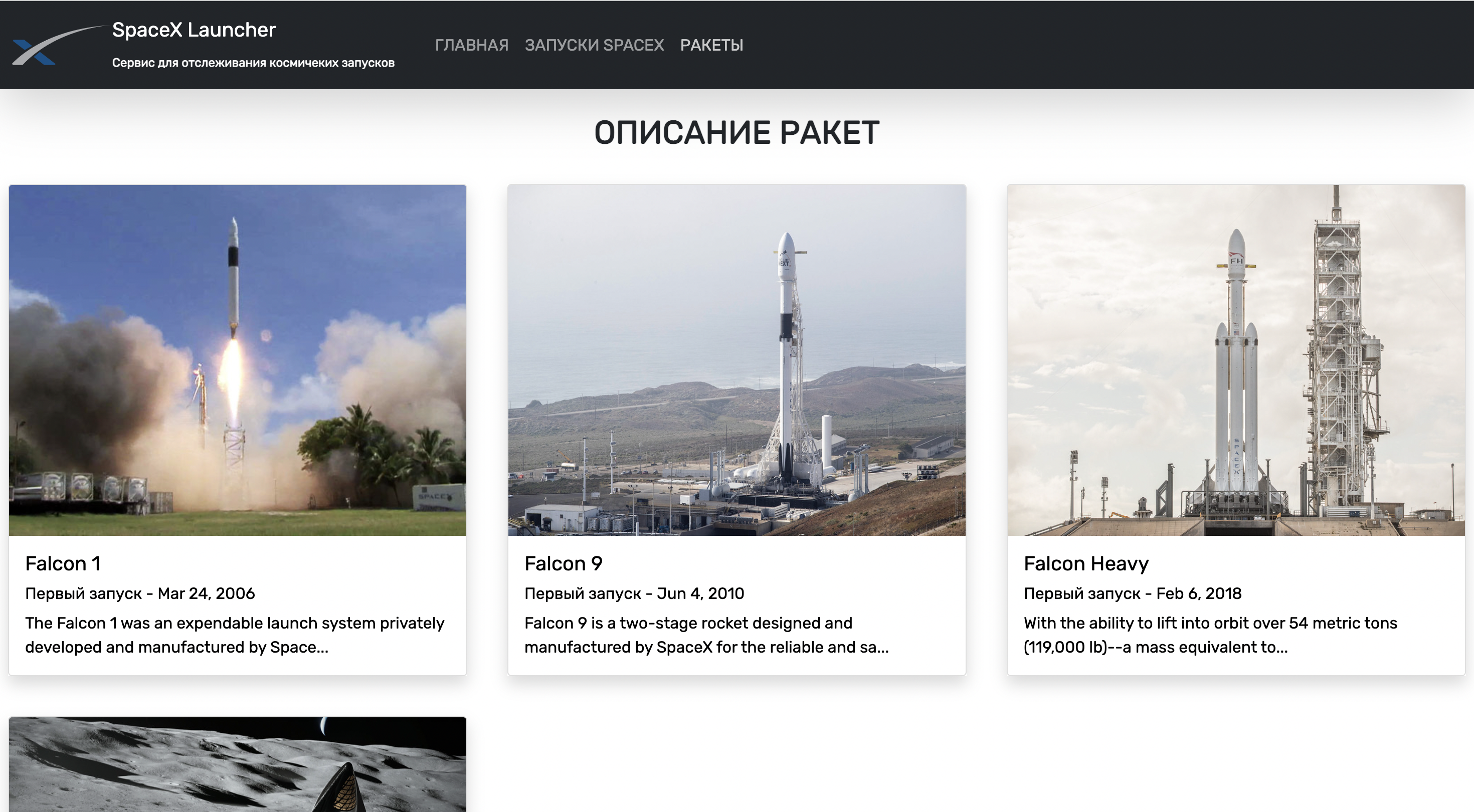The image size is (1474, 812).
Task: Go to ЗАПУСКИ SPACEX page
Action: (594, 45)
